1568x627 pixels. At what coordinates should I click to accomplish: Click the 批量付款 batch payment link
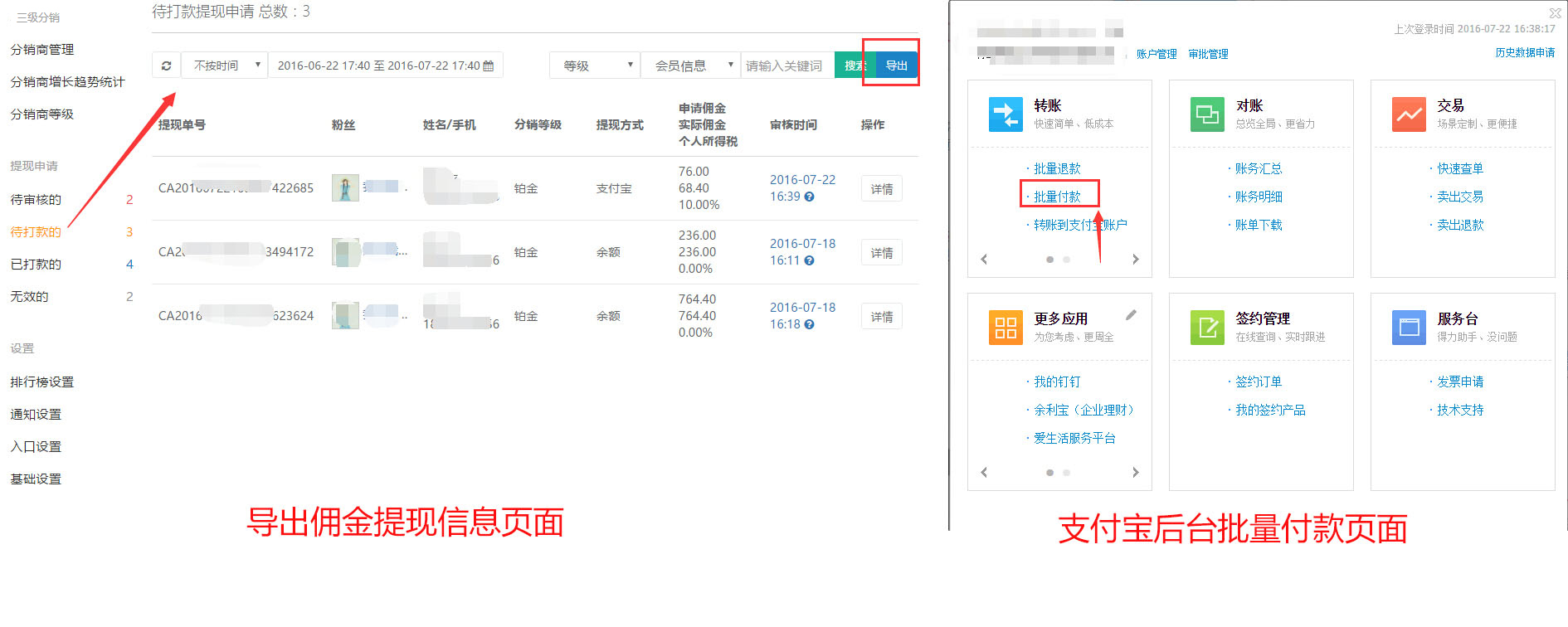point(1057,197)
